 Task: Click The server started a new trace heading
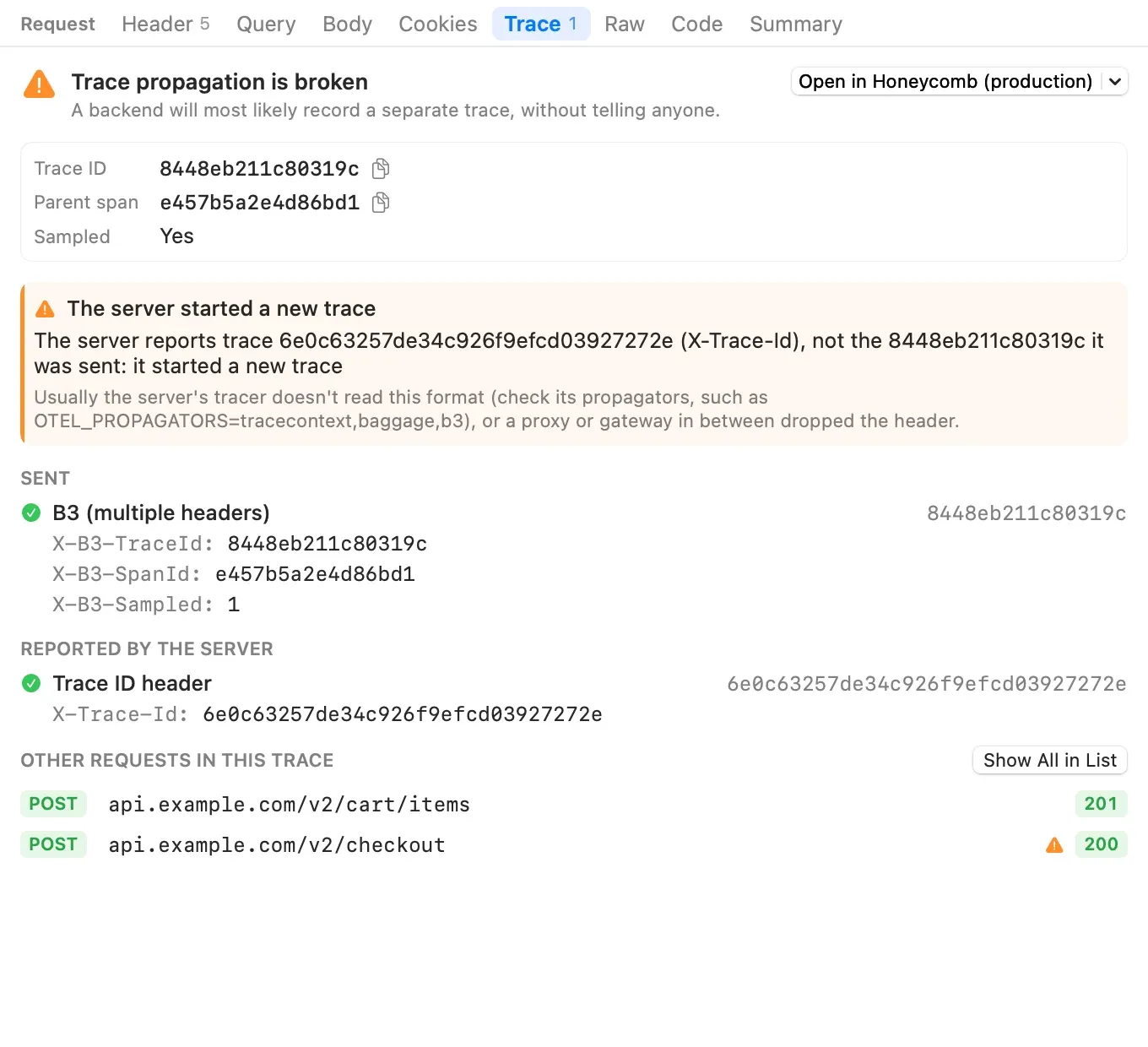221,309
